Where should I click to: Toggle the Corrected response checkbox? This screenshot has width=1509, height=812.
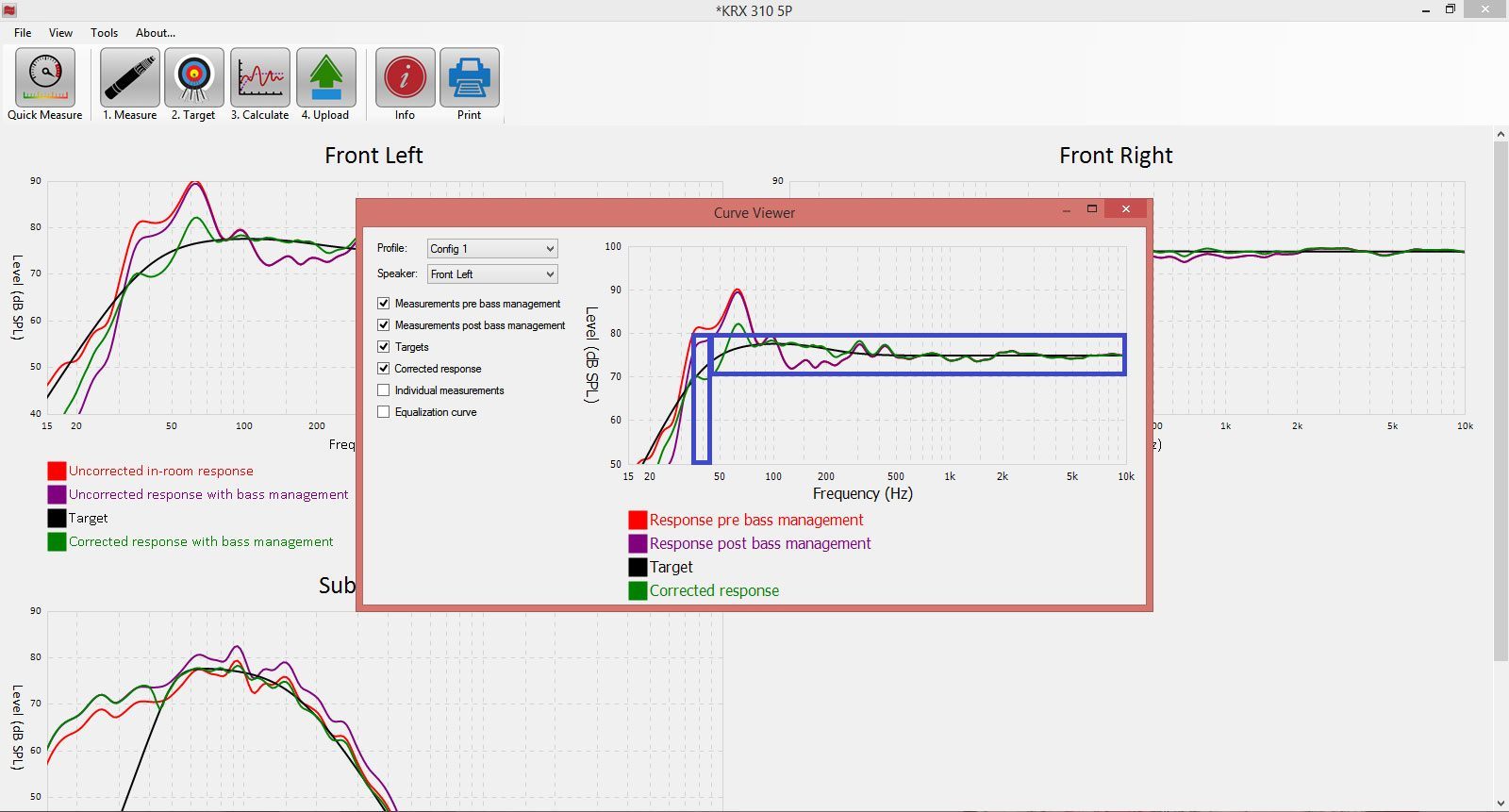[x=384, y=369]
